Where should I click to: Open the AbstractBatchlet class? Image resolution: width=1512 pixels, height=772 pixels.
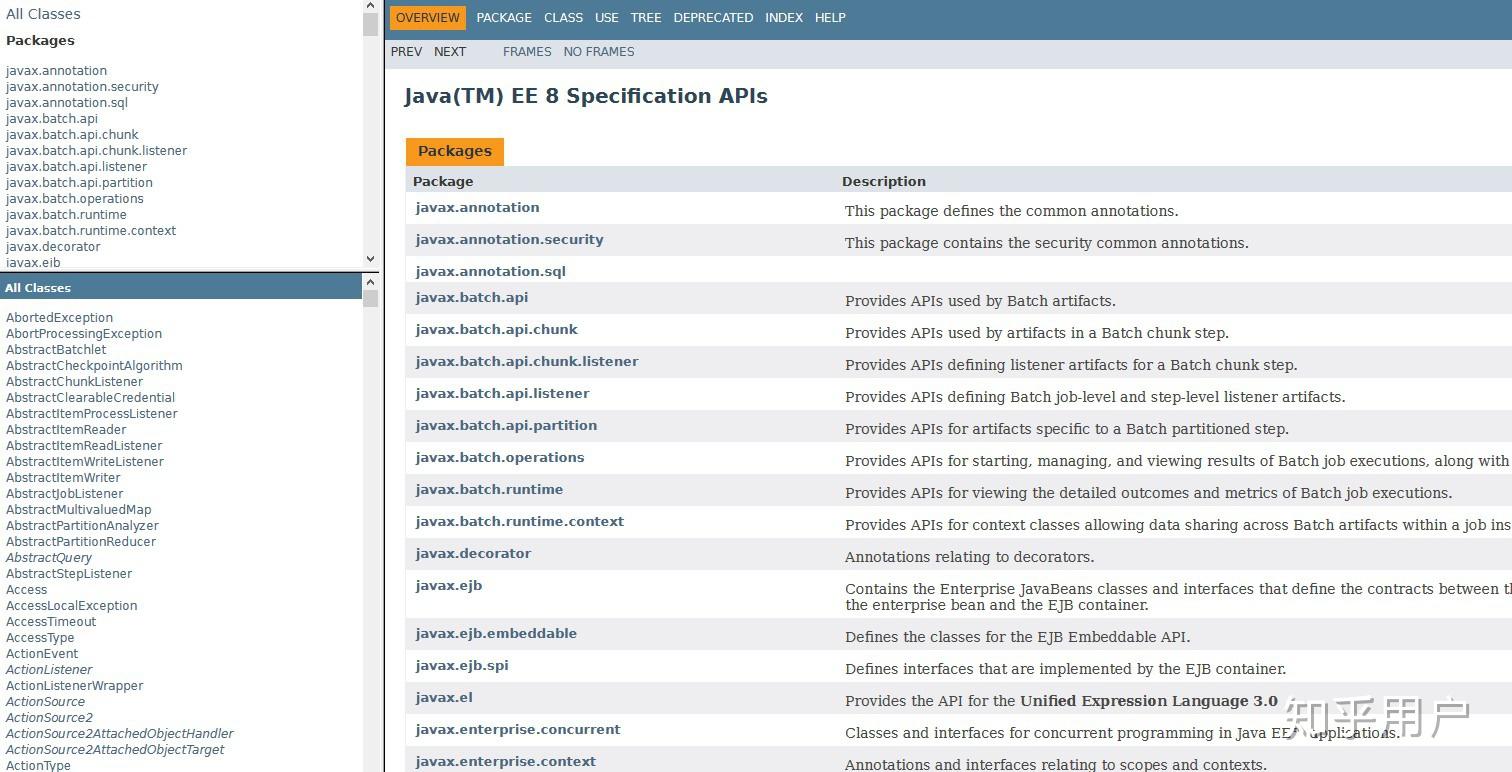(56, 350)
